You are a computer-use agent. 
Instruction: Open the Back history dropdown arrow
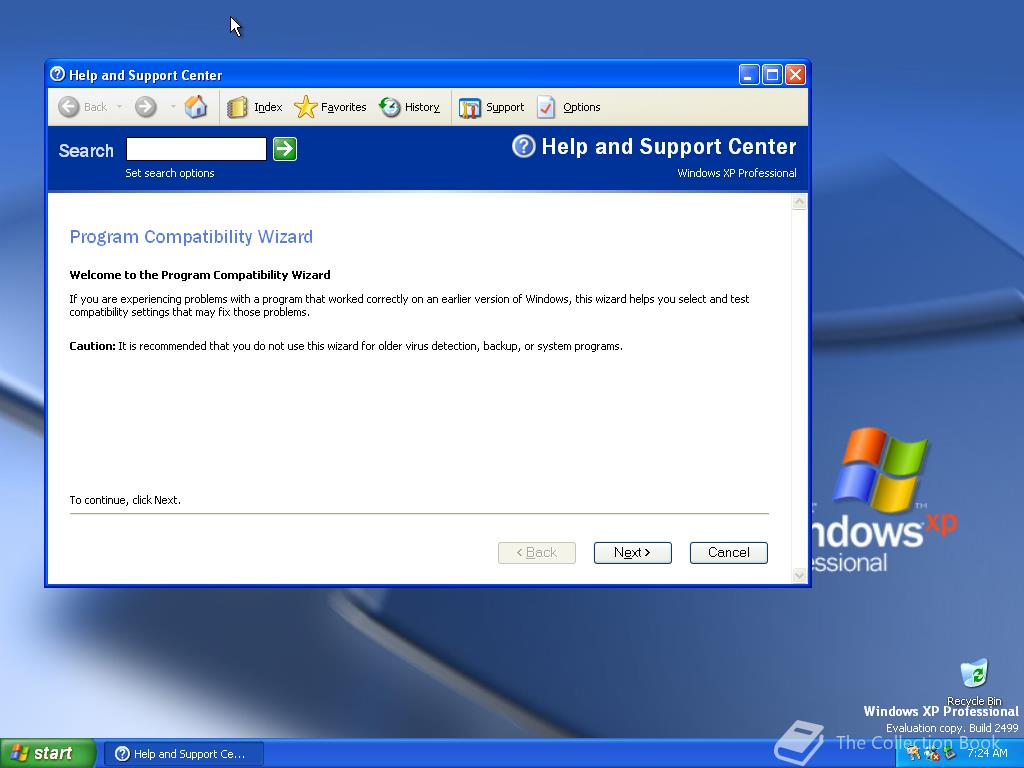point(120,106)
